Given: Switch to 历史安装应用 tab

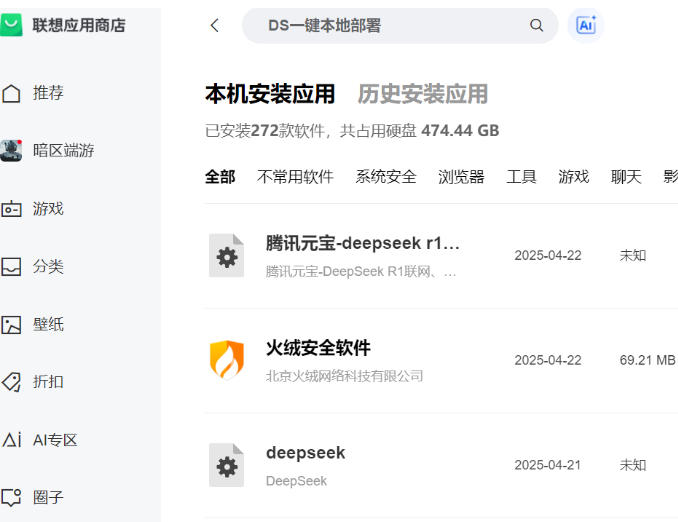Looking at the screenshot, I should point(422,94).
